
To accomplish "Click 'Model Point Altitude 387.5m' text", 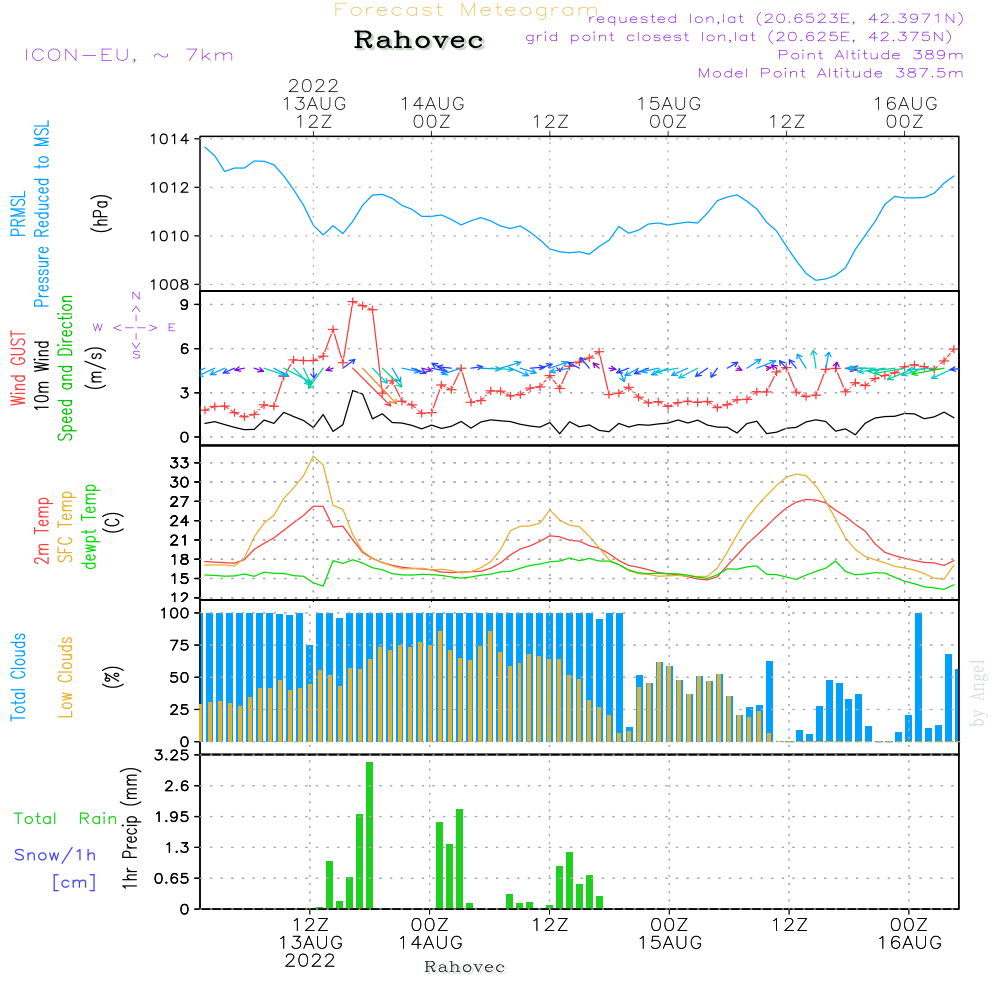I will point(830,73).
